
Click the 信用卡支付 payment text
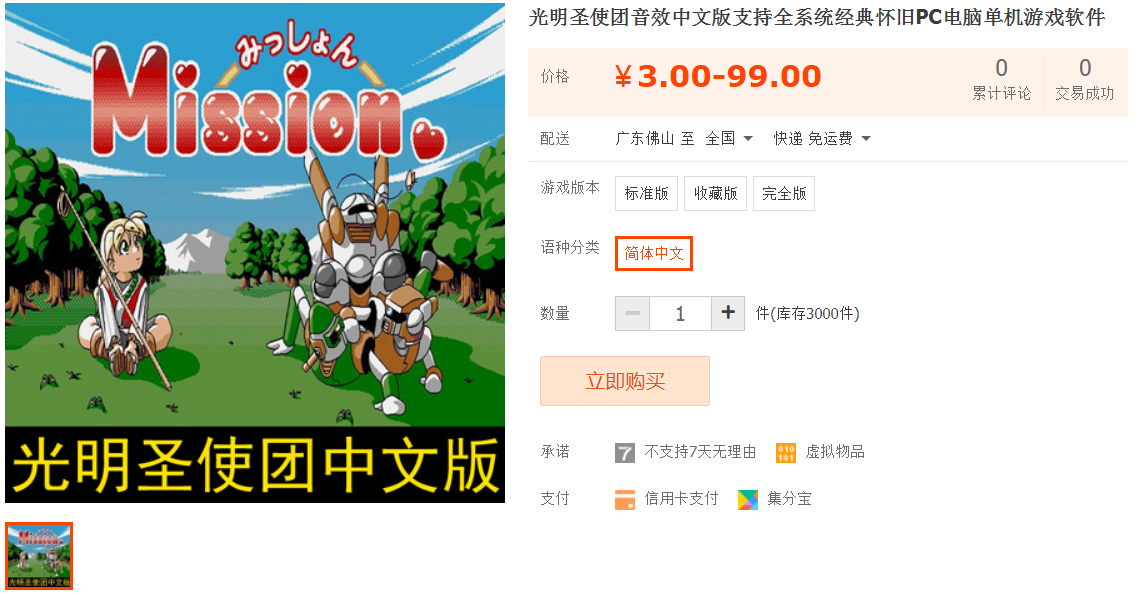click(681, 499)
